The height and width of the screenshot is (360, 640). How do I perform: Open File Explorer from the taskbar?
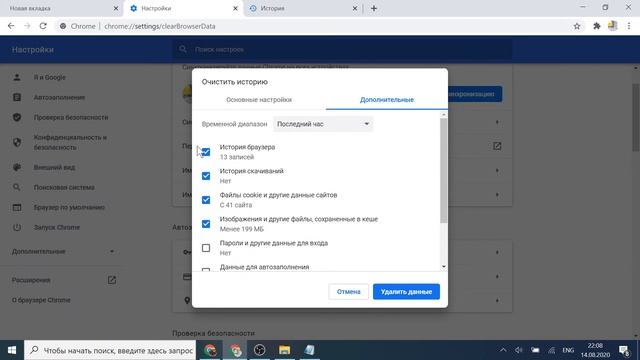tap(284, 350)
